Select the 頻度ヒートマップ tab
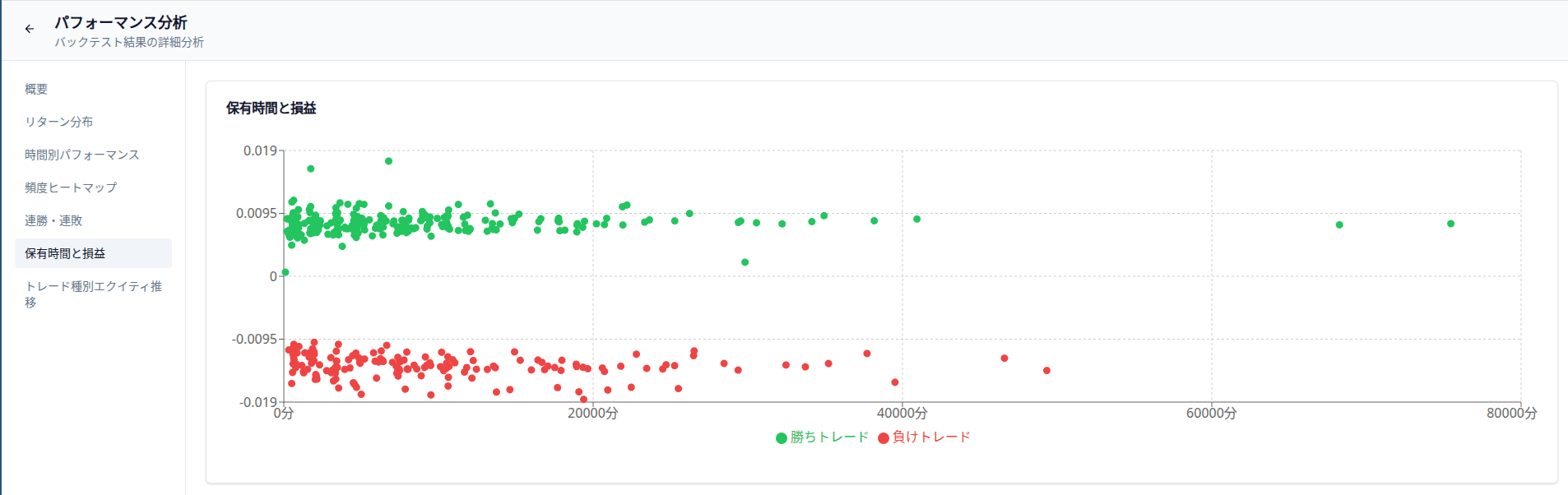This screenshot has height=495, width=1568. click(x=70, y=187)
